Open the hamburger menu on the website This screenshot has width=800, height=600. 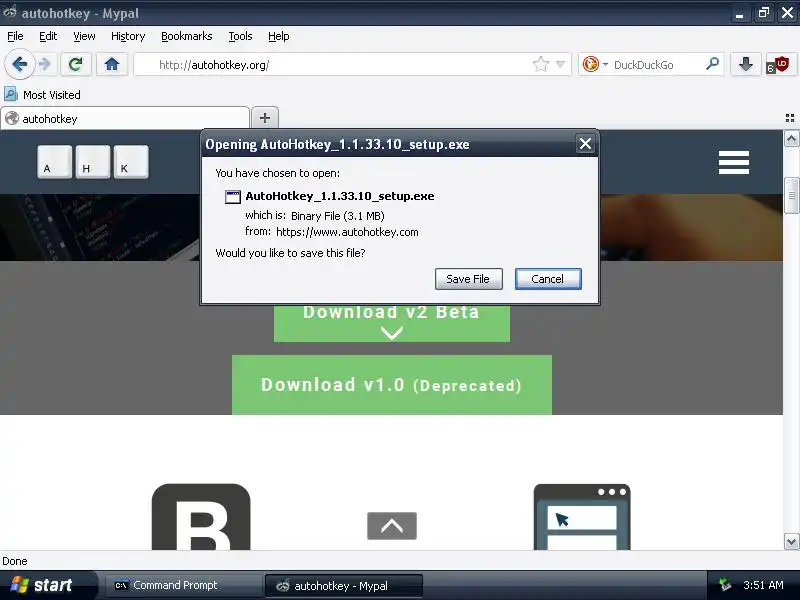pos(734,162)
